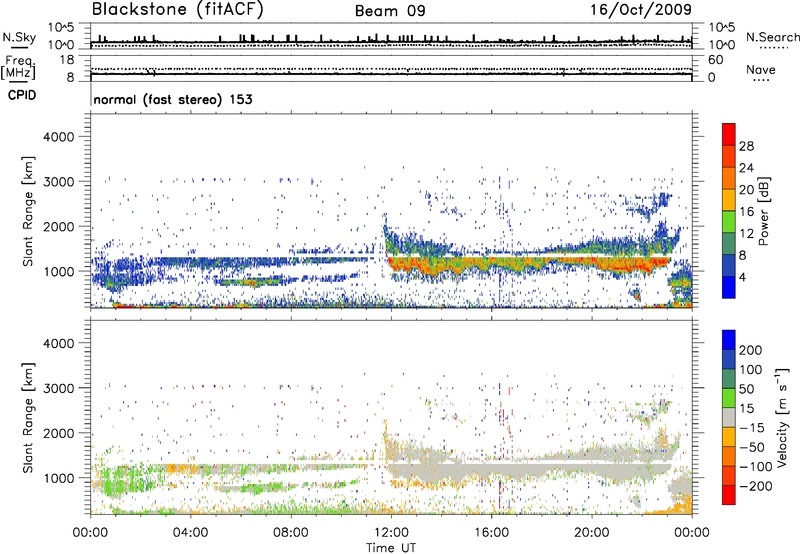Viewport: 800px width, 554px height.
Task: Click the "15" label on Velocity colorbar
Action: tap(746, 409)
